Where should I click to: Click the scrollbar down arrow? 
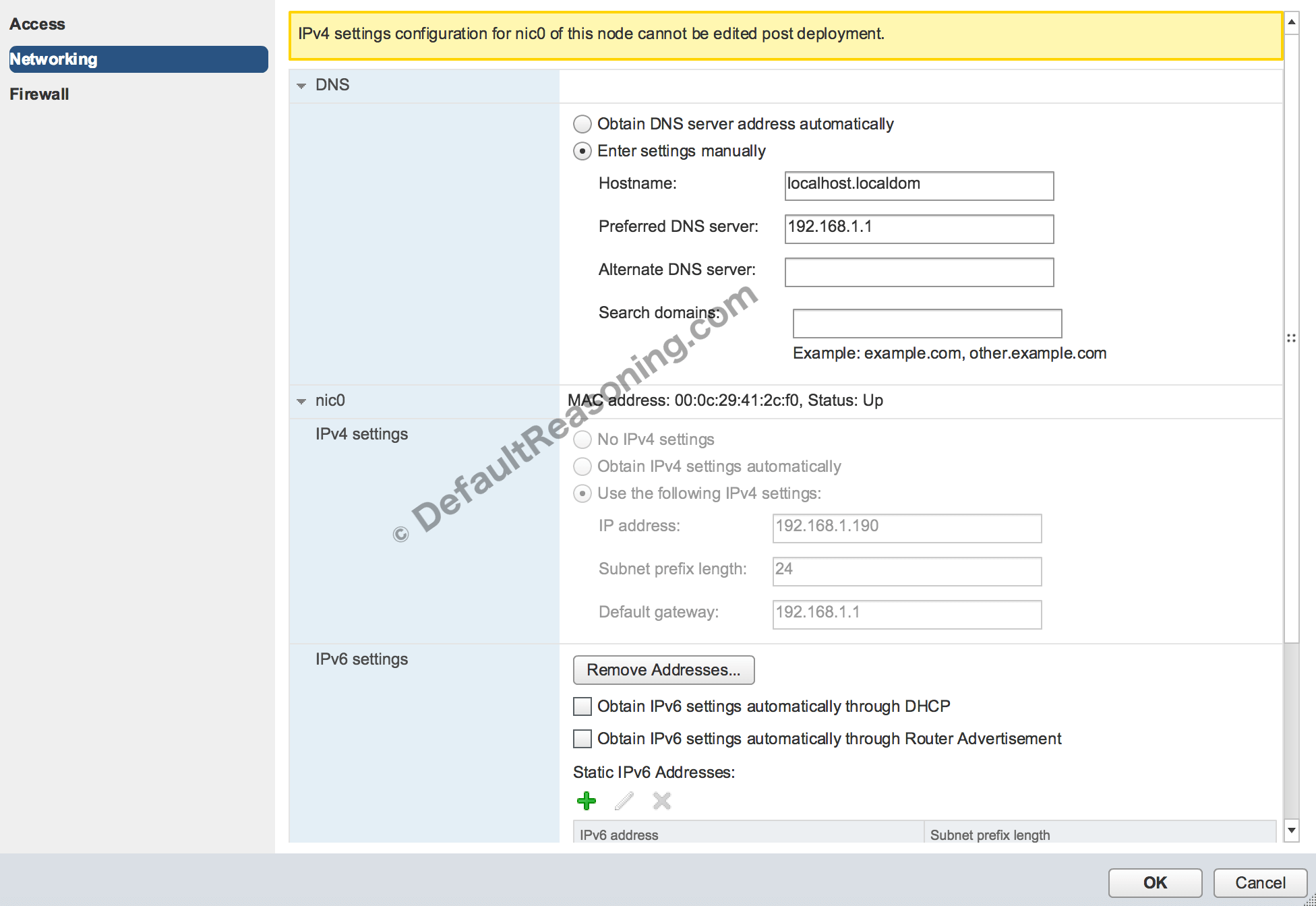coord(1292,831)
